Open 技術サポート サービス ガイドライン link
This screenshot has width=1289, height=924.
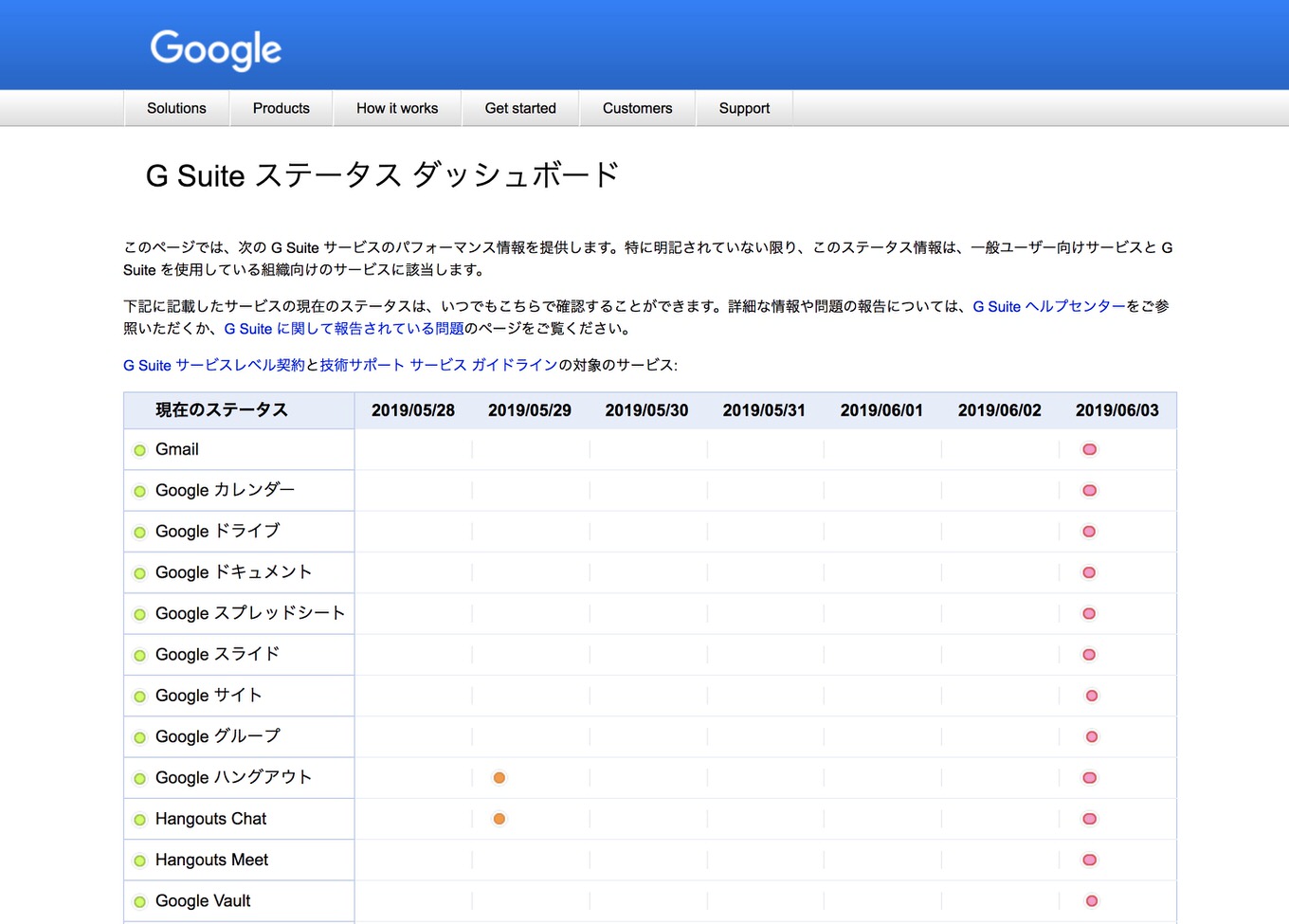[x=439, y=365]
